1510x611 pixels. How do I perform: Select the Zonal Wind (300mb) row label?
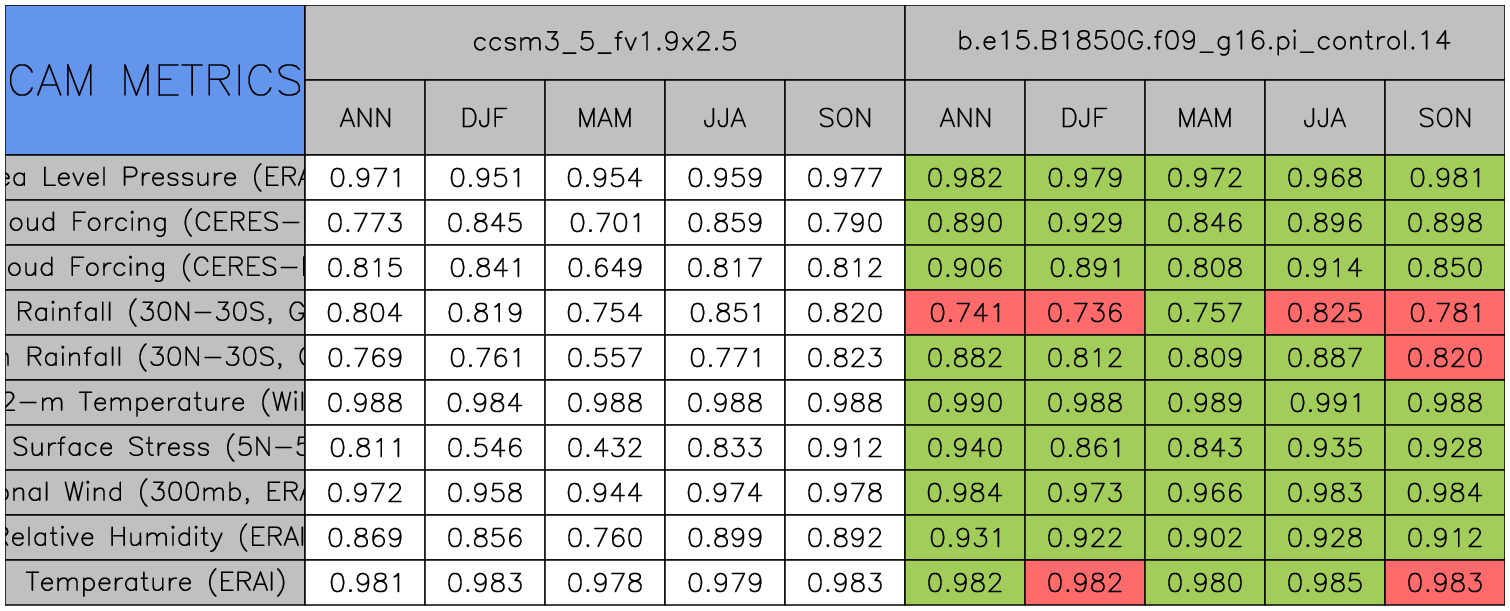tap(155, 493)
